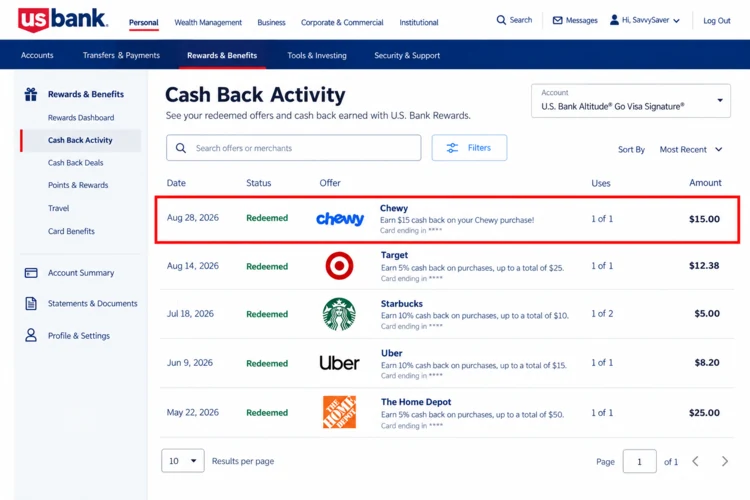The width and height of the screenshot is (750, 500).
Task: Select Cash Back Activity in sidebar
Action: click(x=80, y=140)
